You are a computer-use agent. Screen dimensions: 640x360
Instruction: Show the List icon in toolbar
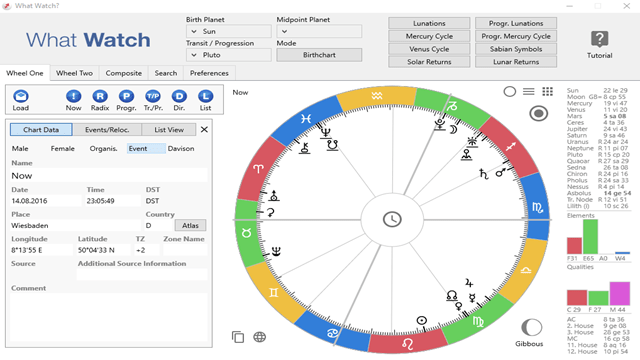tap(205, 97)
